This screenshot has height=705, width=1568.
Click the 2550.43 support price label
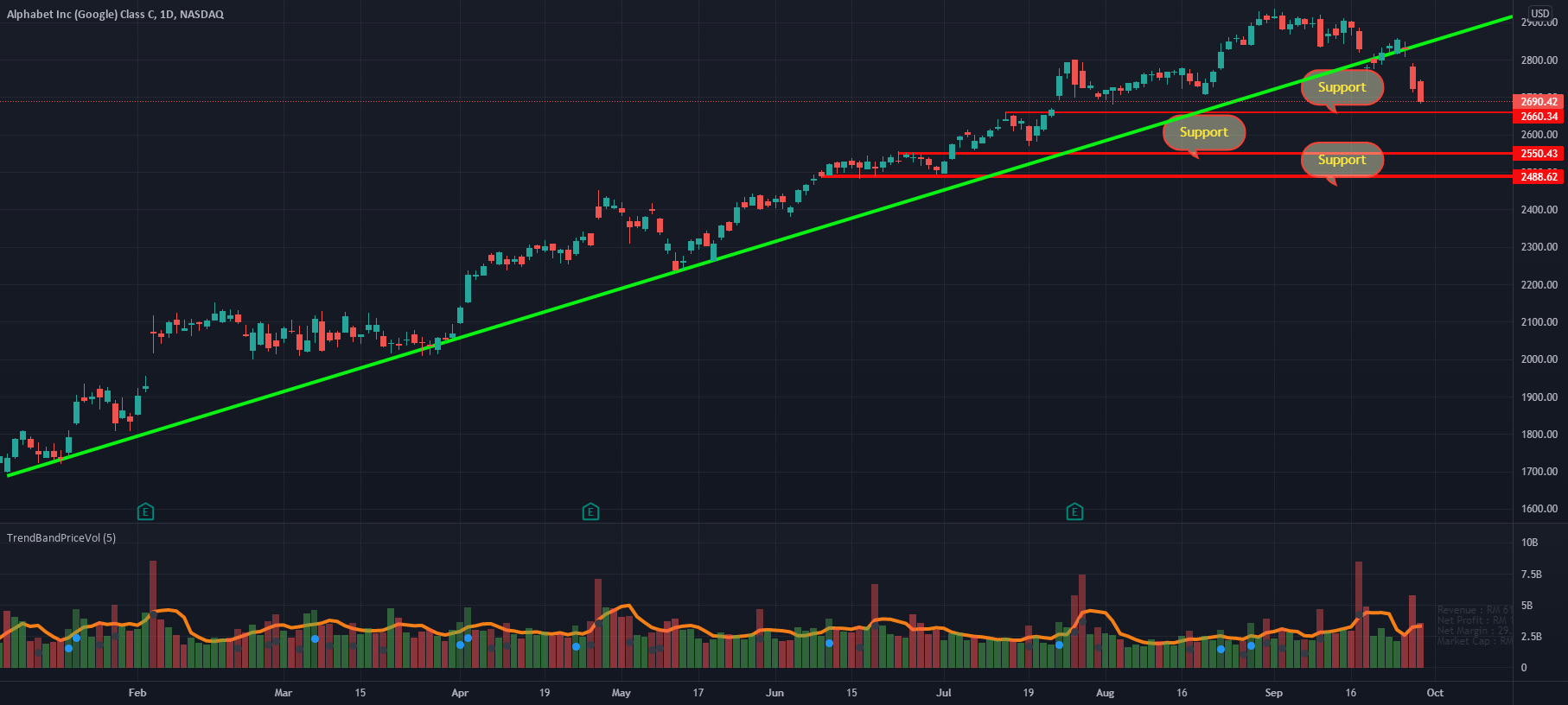pos(1539,154)
